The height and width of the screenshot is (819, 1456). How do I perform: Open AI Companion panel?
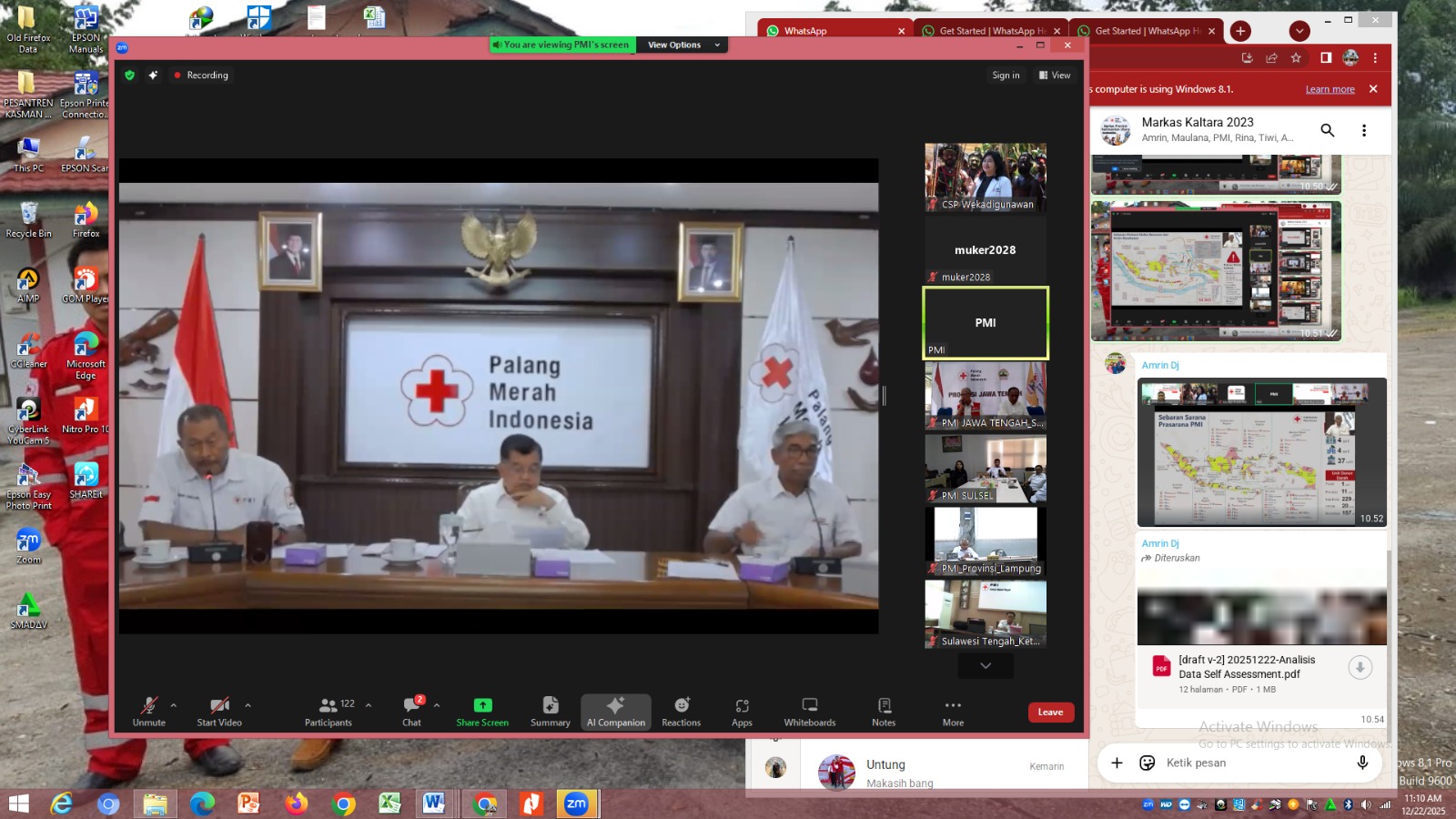pos(616,711)
